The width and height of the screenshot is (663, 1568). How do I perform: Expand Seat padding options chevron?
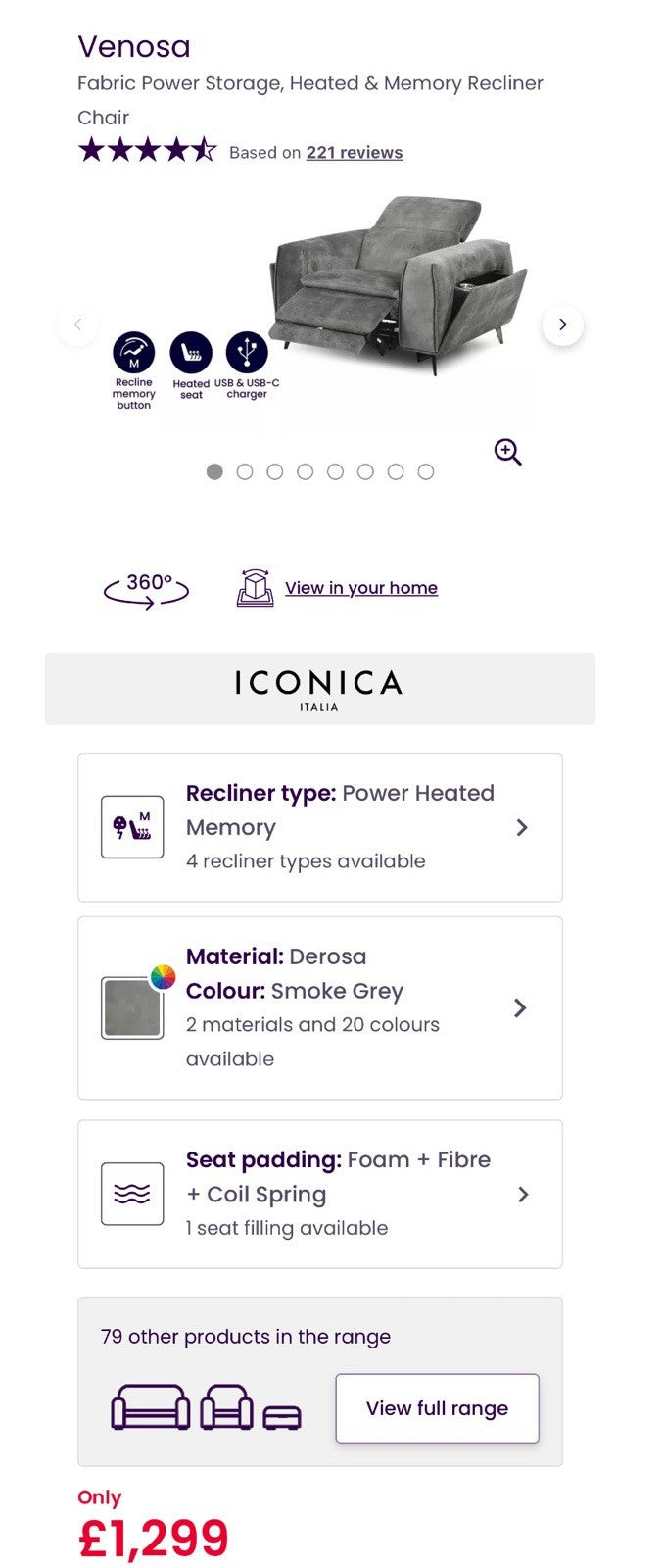pyautogui.click(x=523, y=1194)
